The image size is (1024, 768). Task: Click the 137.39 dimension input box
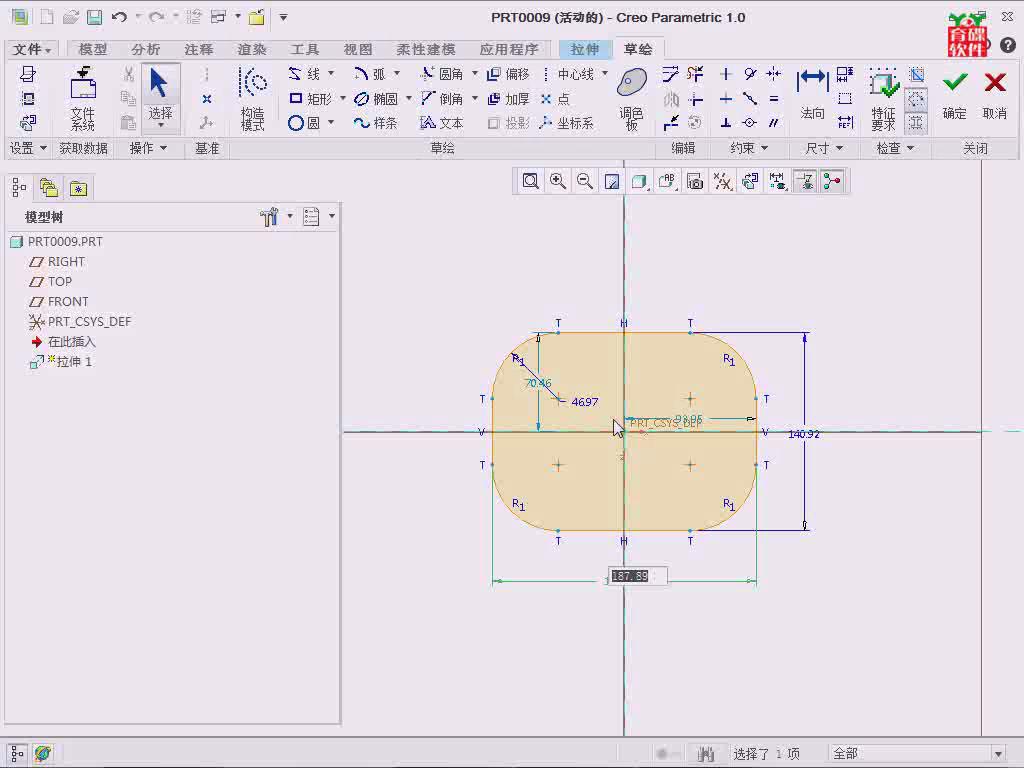[x=637, y=576]
